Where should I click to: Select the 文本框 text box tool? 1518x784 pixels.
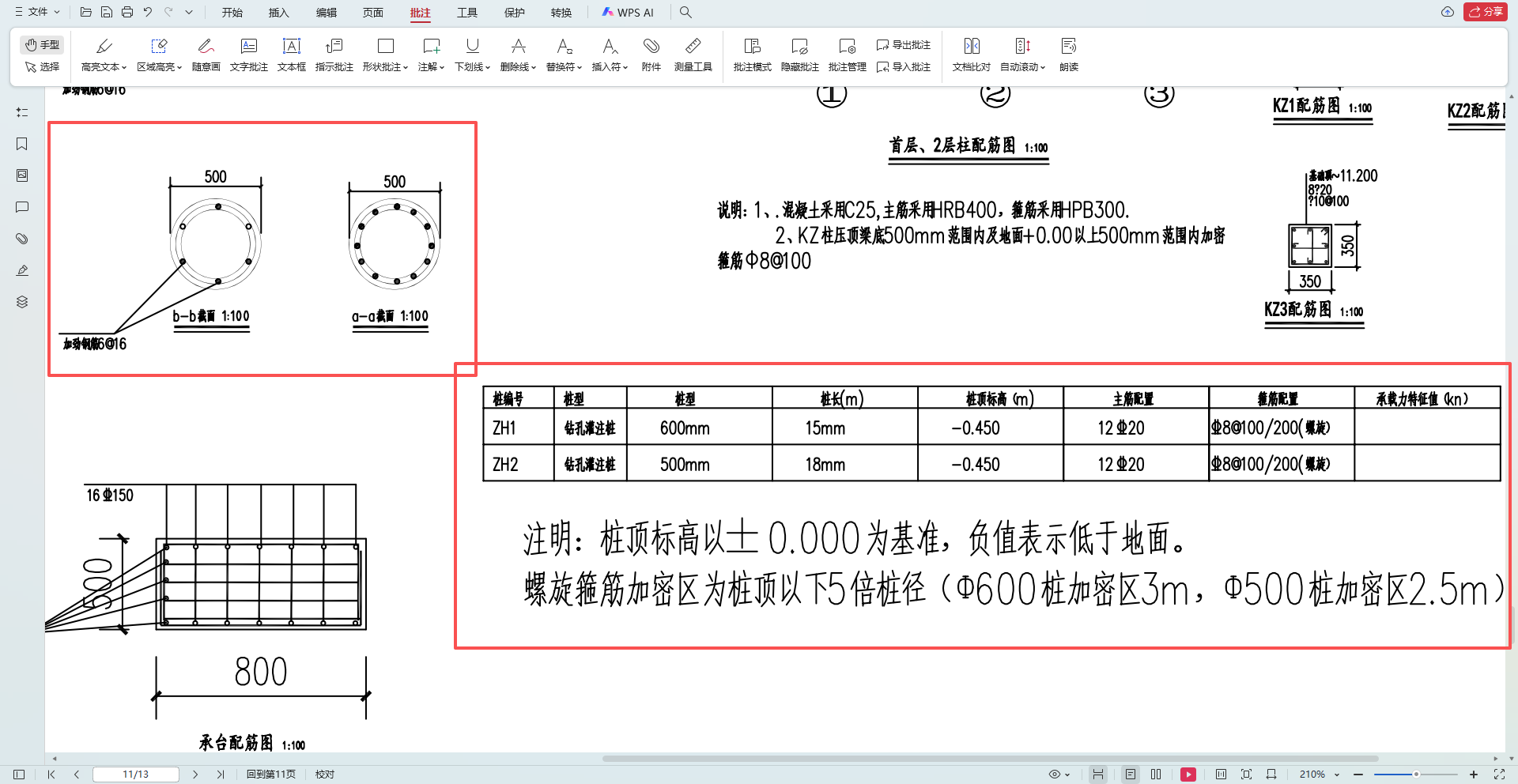(291, 54)
